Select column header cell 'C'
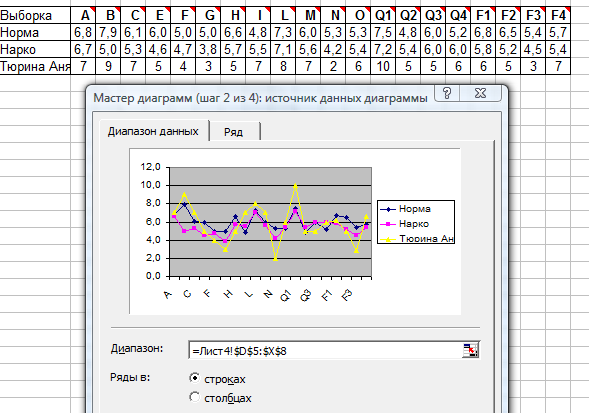The image size is (589, 413). [x=133, y=15]
